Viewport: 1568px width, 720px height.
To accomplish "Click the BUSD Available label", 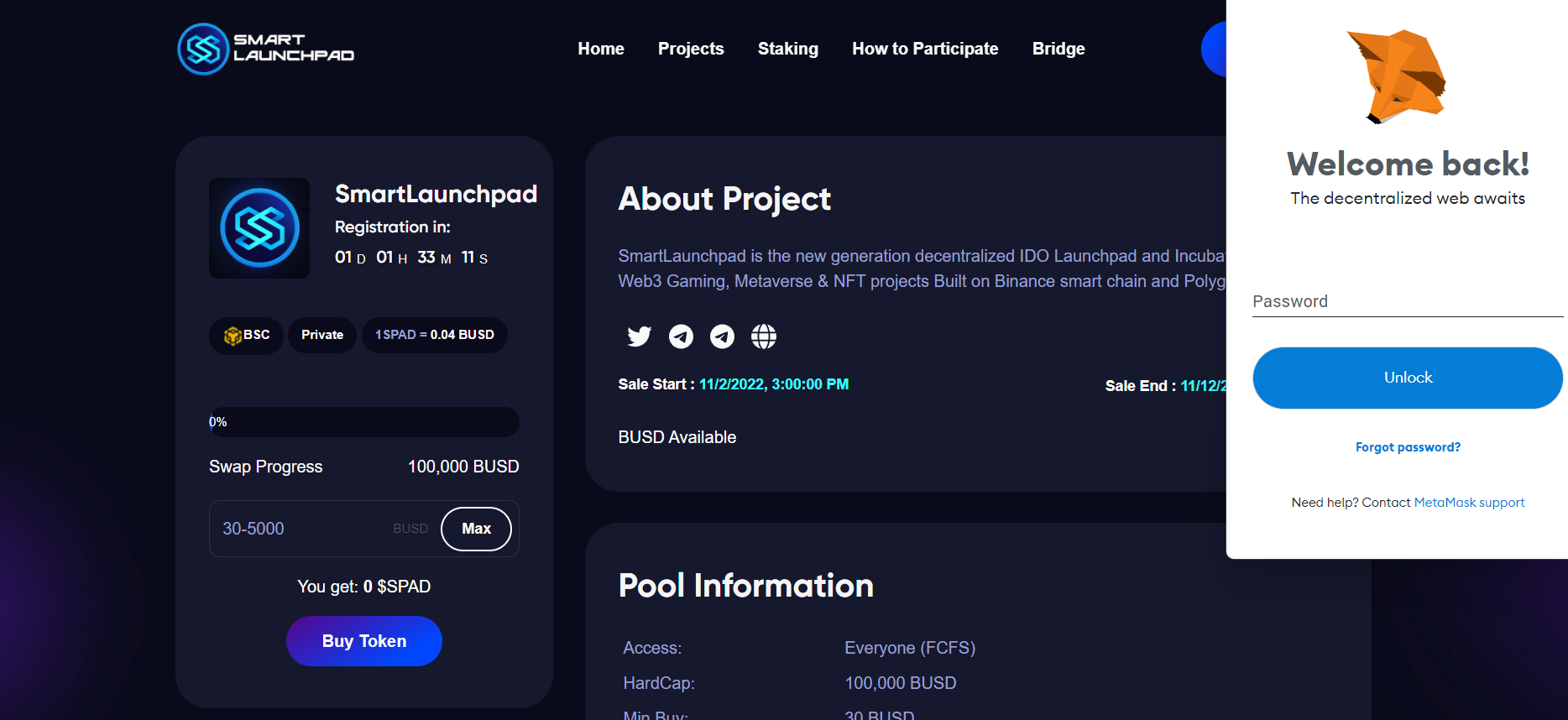I will click(x=677, y=437).
